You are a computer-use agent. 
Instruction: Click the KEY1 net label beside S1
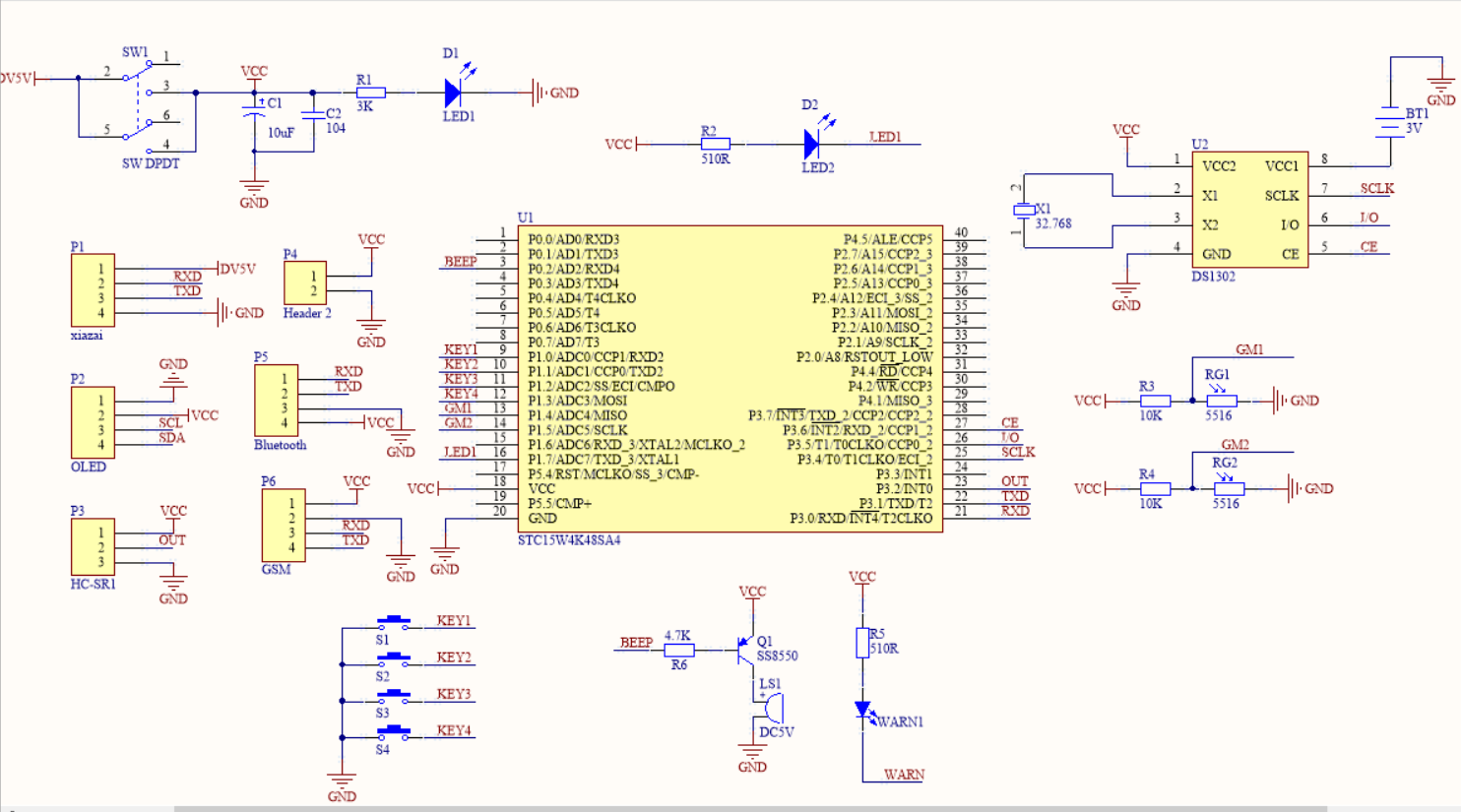click(x=454, y=621)
